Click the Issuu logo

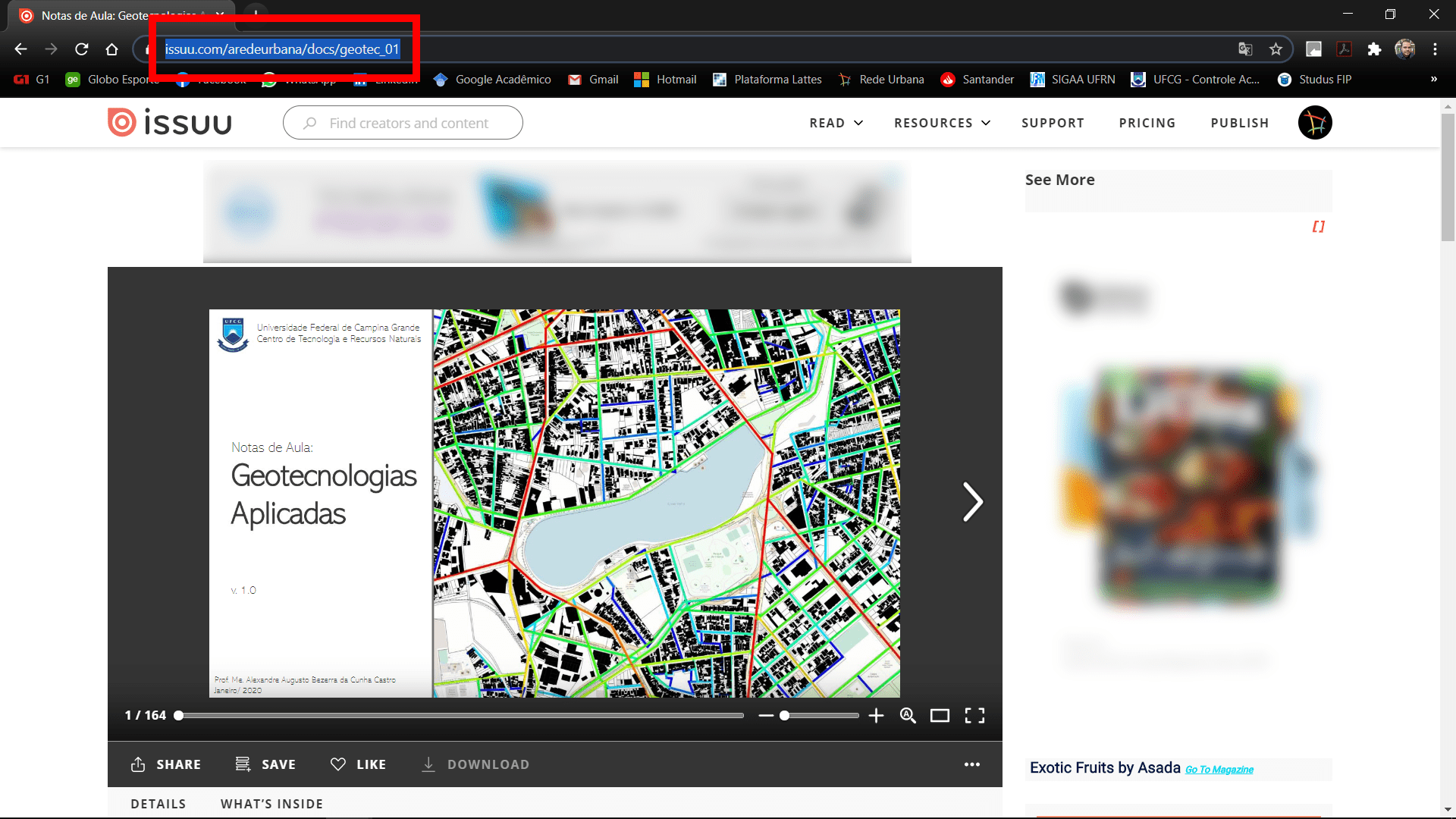[168, 122]
